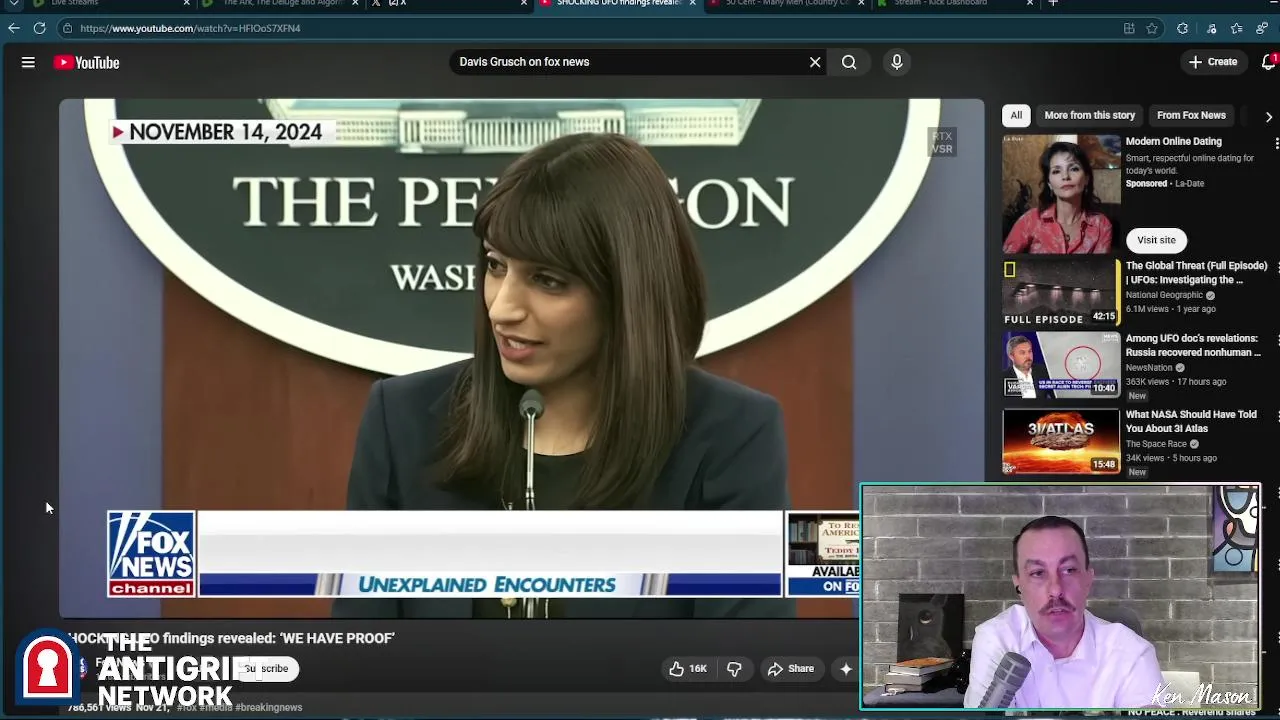Open The Global Threat full episode thumbnail

tap(1061, 292)
